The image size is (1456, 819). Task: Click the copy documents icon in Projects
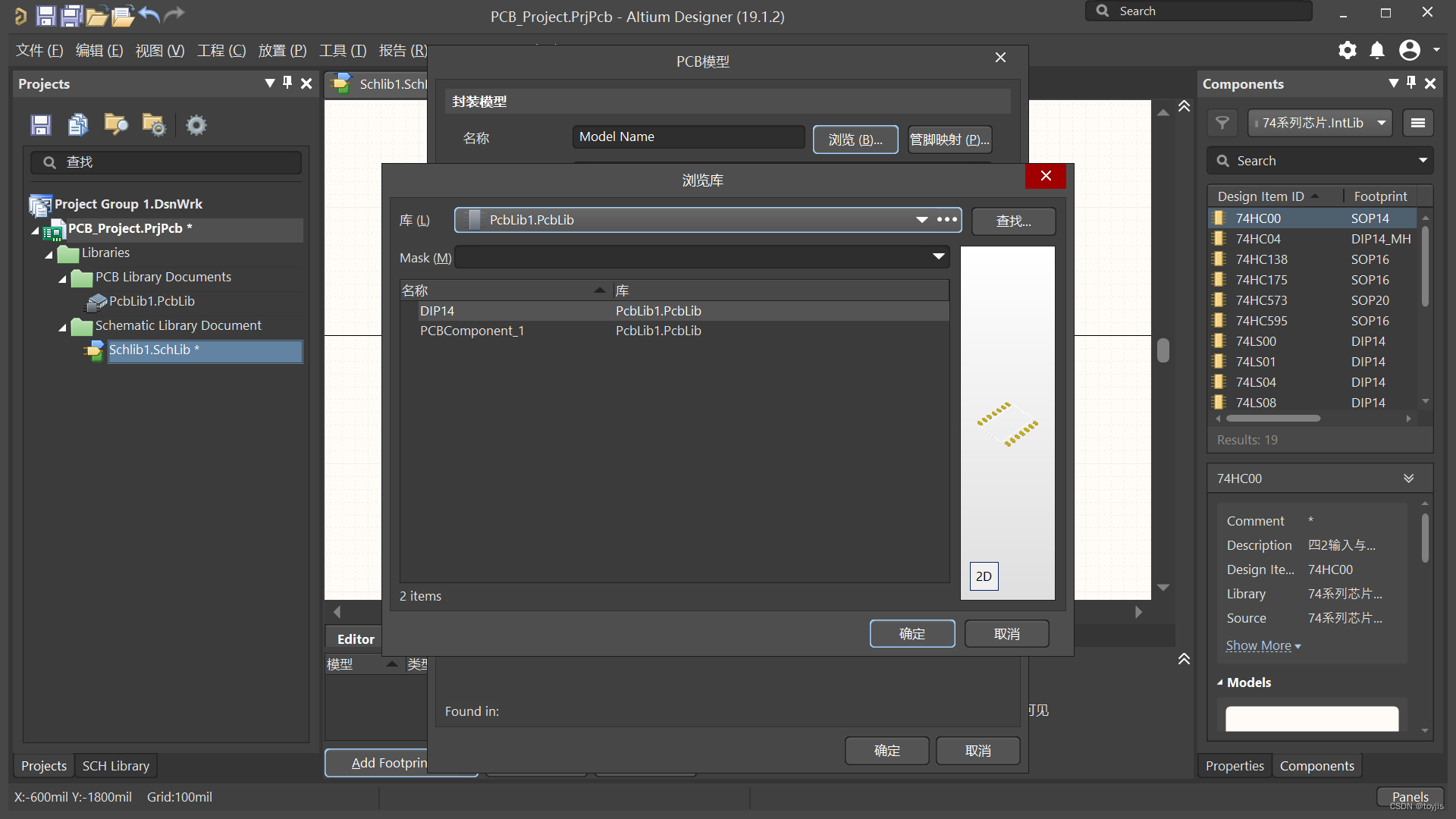[78, 124]
